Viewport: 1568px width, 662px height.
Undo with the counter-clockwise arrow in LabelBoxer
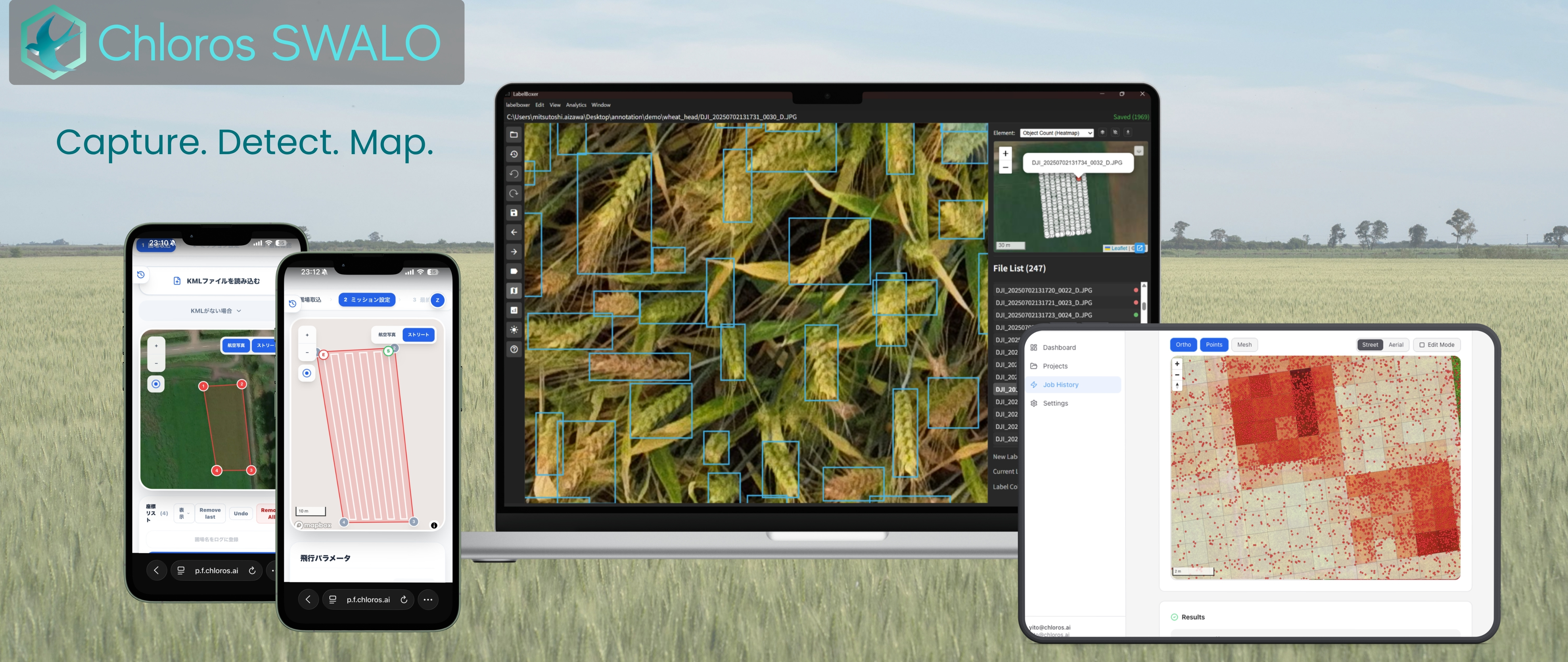tap(514, 173)
